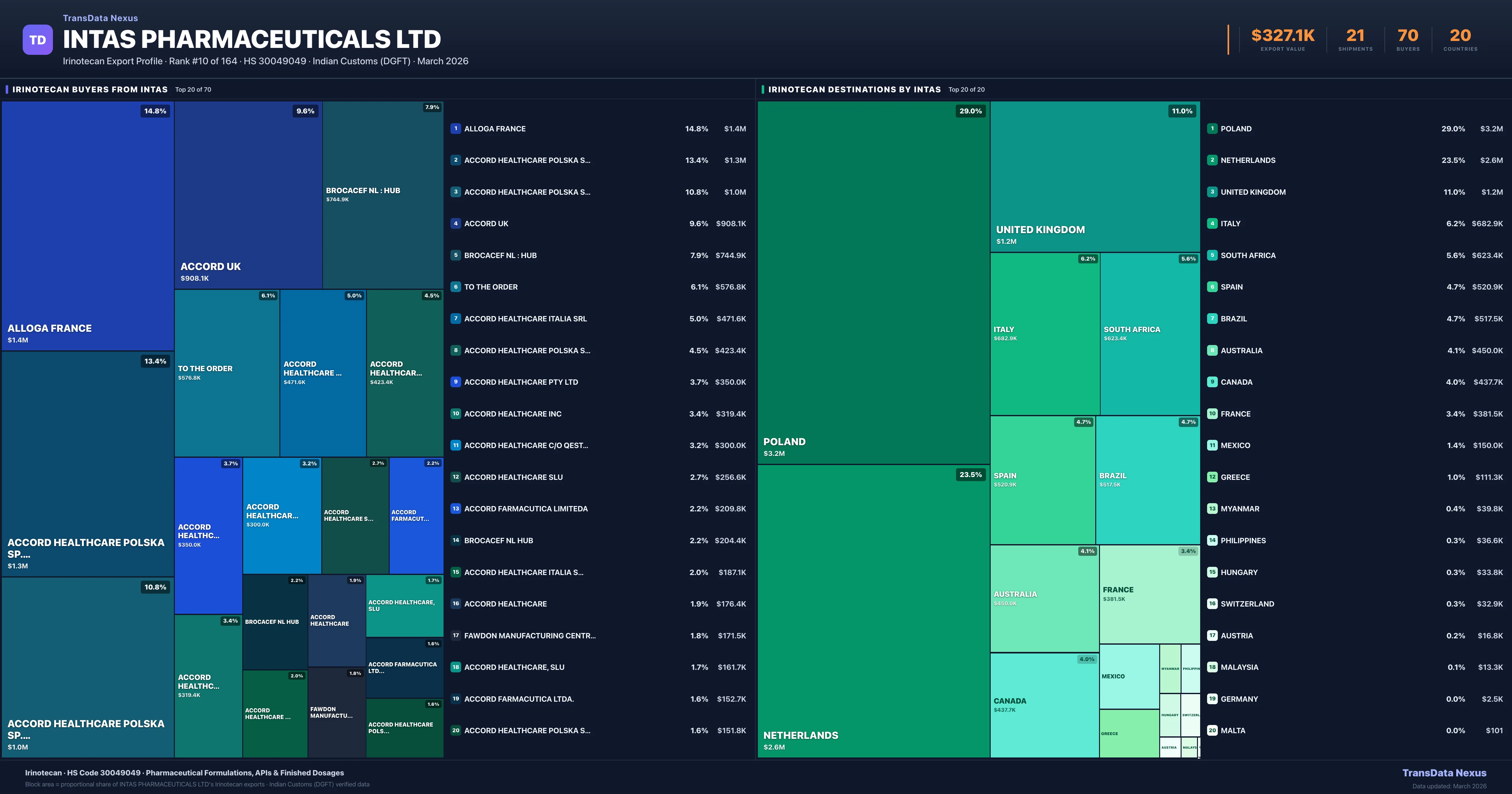Click Irinotecan Buyers From Intas panel header

(90, 90)
